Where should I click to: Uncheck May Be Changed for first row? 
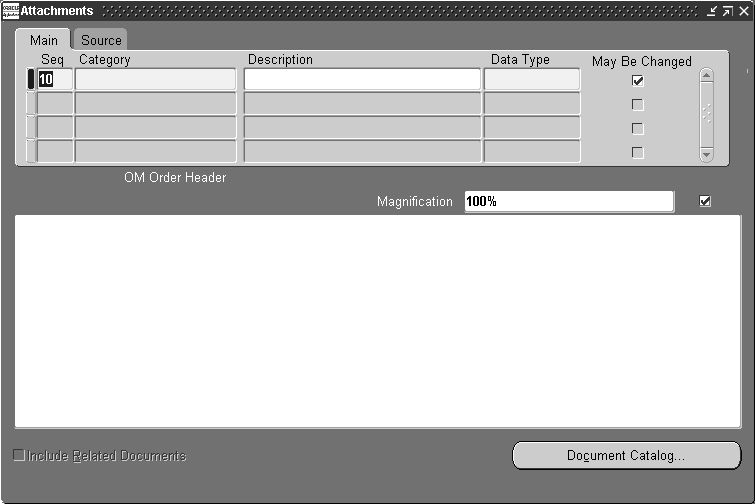point(638,81)
